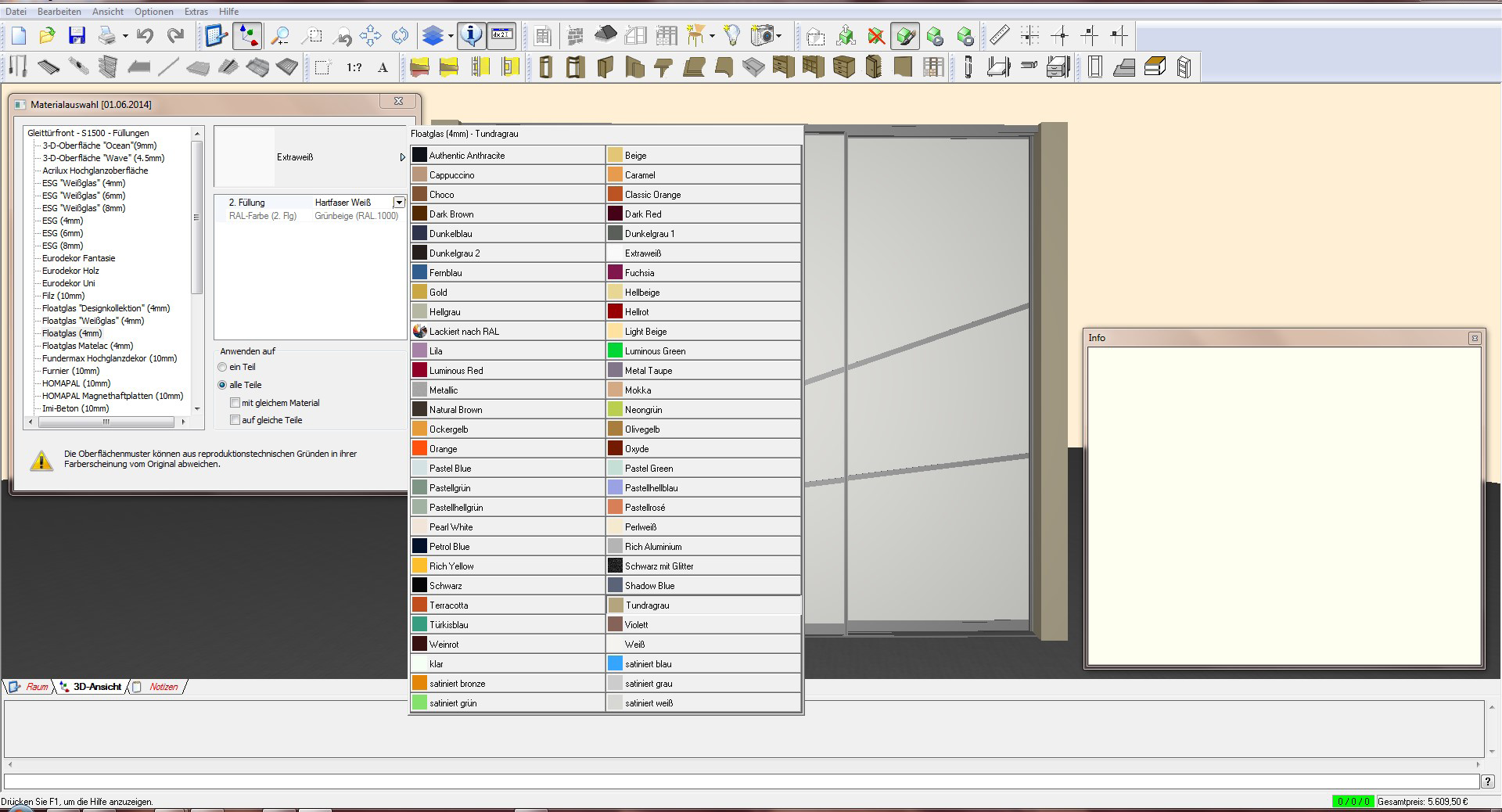Viewport: 1502px width, 812px height.
Task: Open the Extras menu
Action: pos(196,12)
